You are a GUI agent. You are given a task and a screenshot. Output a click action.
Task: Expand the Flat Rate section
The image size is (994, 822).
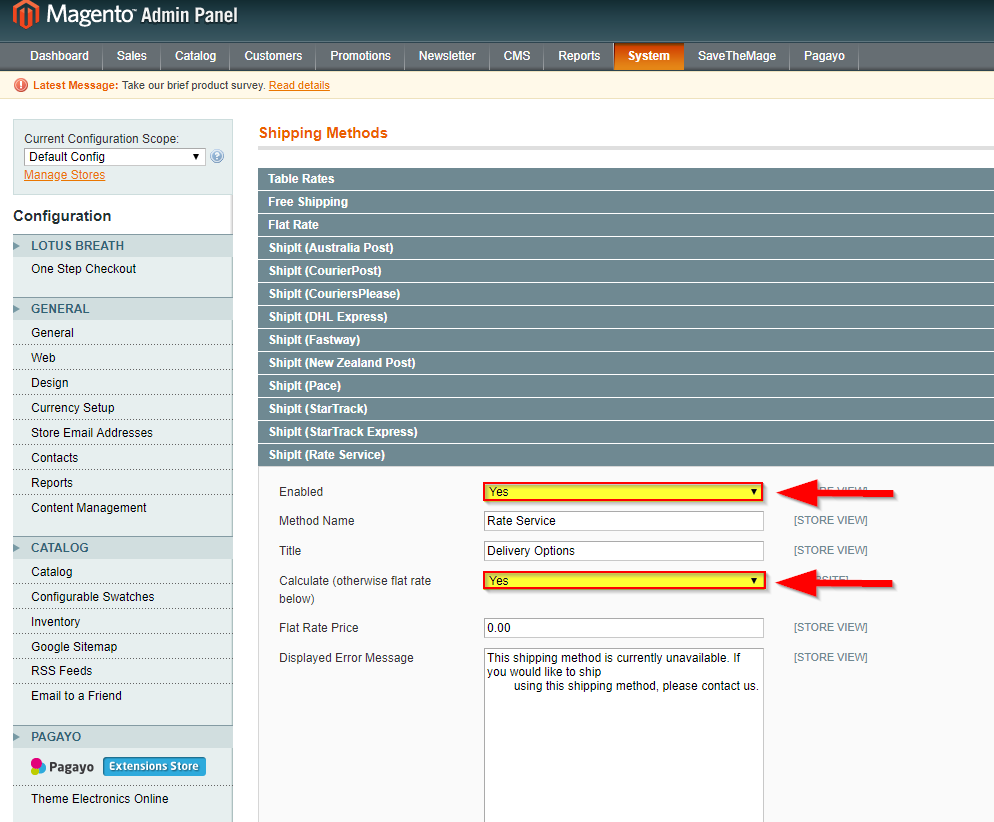(626, 224)
